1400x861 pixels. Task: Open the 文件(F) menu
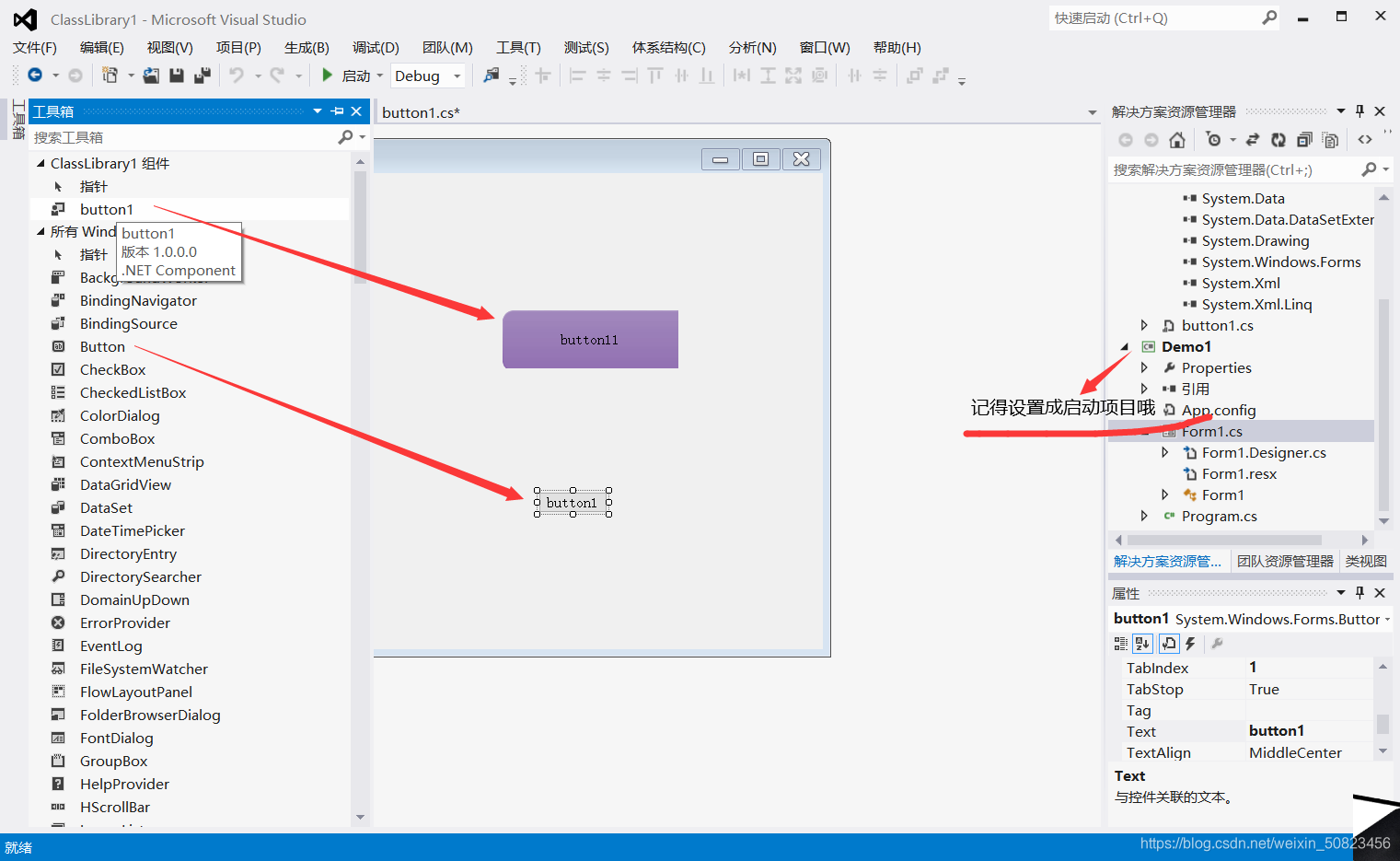point(35,47)
